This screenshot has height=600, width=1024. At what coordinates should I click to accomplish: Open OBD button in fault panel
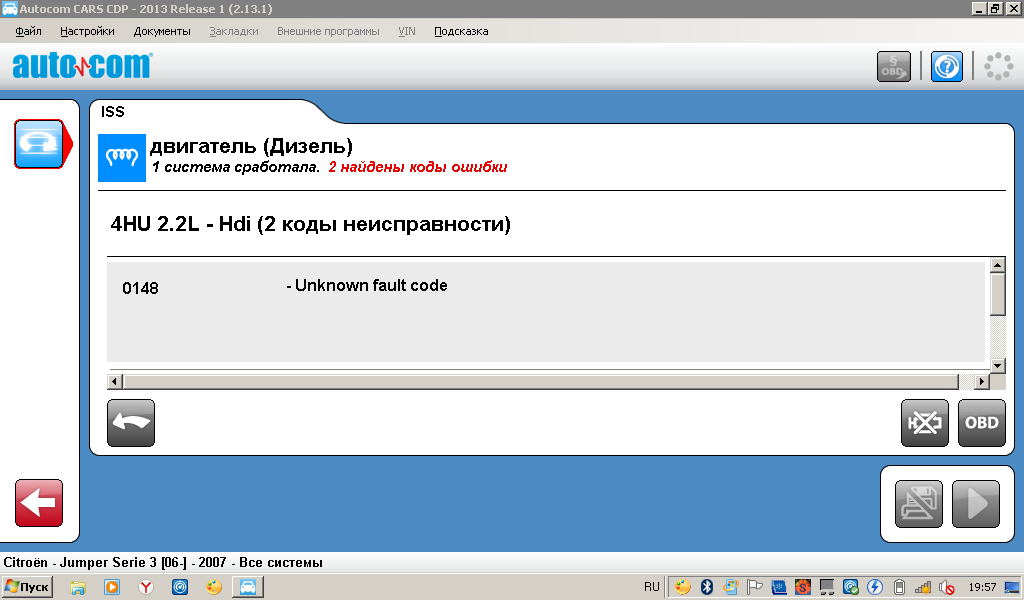click(x=982, y=423)
